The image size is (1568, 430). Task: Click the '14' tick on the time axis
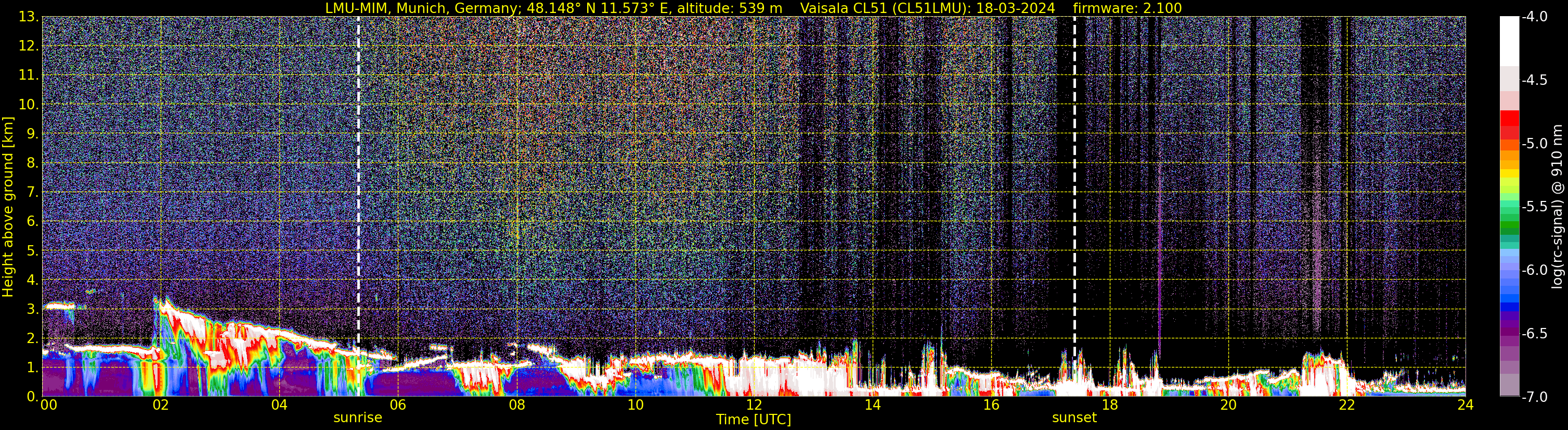pyautogui.click(x=873, y=405)
